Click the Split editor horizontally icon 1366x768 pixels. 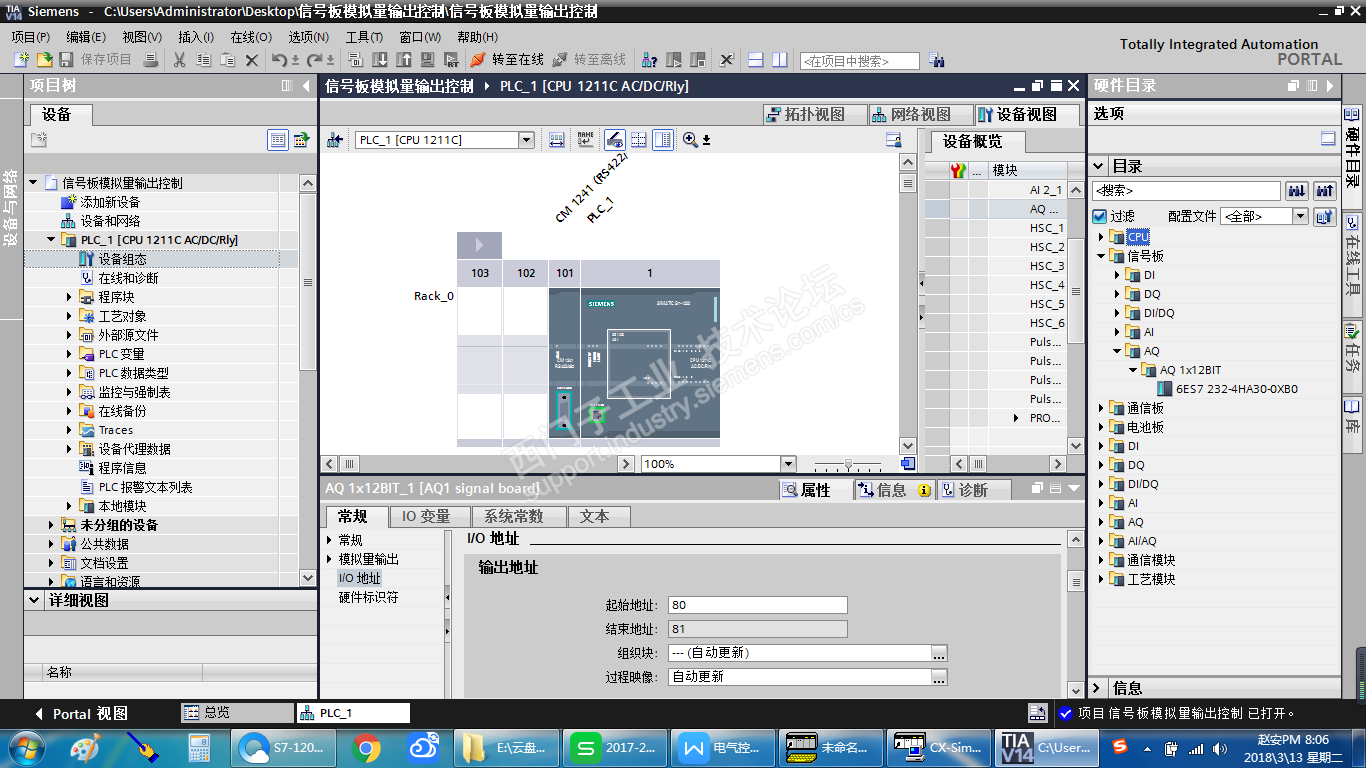click(x=756, y=60)
